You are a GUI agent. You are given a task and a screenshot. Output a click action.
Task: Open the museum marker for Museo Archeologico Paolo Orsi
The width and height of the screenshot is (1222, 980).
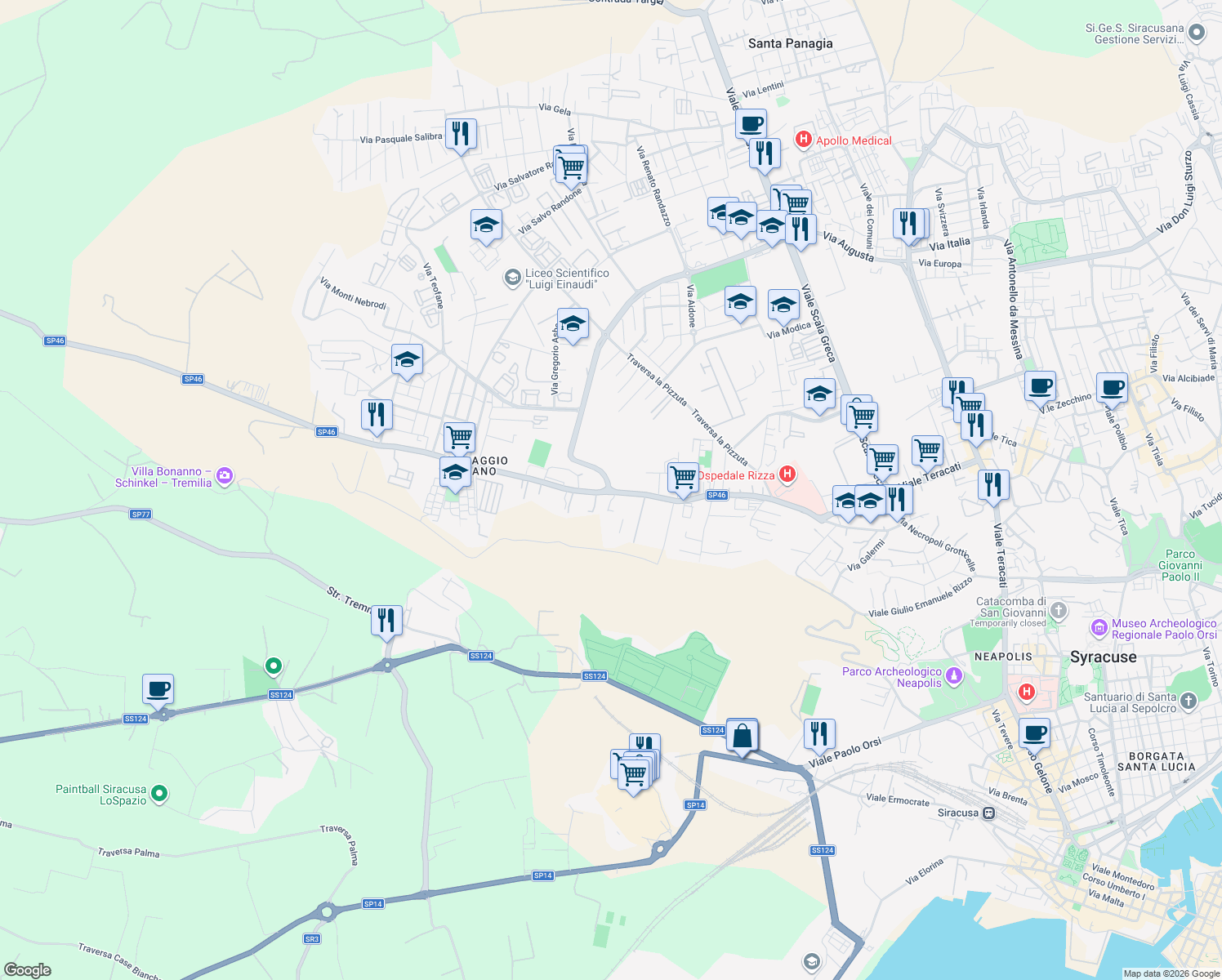coord(1099,629)
